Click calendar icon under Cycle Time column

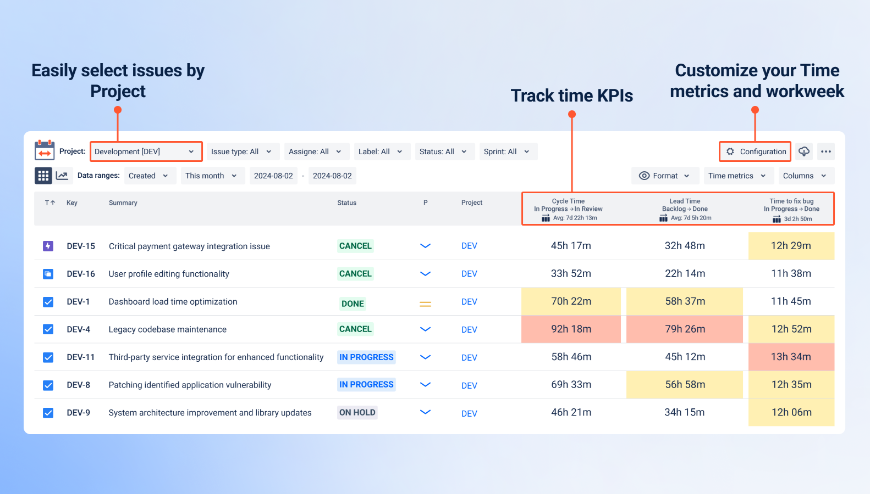click(545, 218)
